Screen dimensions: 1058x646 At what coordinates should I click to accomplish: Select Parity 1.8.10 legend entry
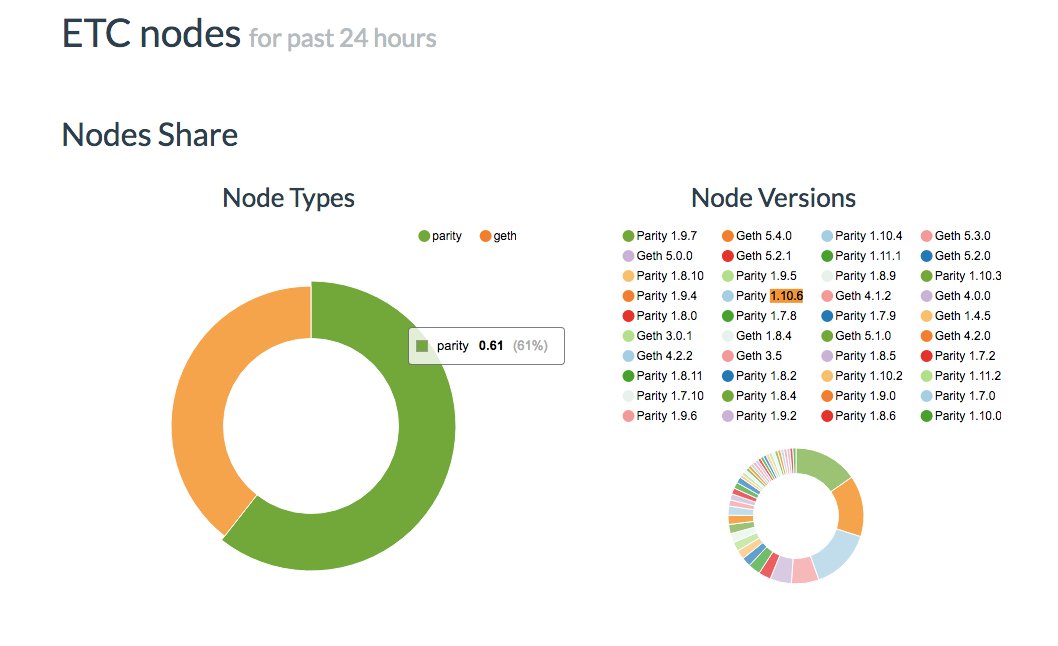(663, 275)
